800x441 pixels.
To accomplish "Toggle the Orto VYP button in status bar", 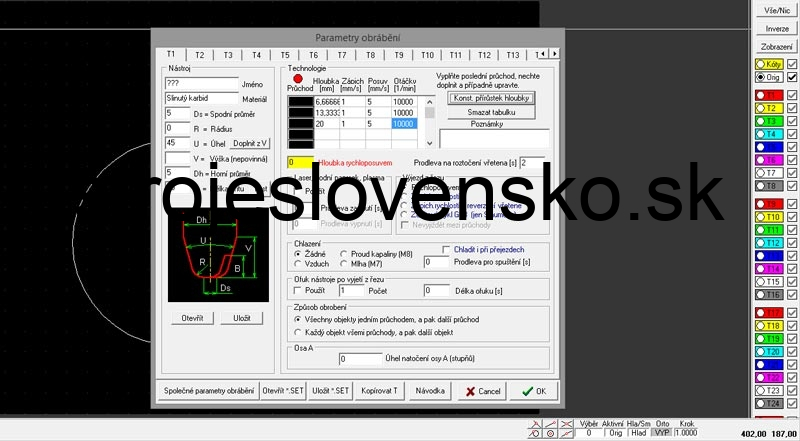I will (x=662, y=433).
